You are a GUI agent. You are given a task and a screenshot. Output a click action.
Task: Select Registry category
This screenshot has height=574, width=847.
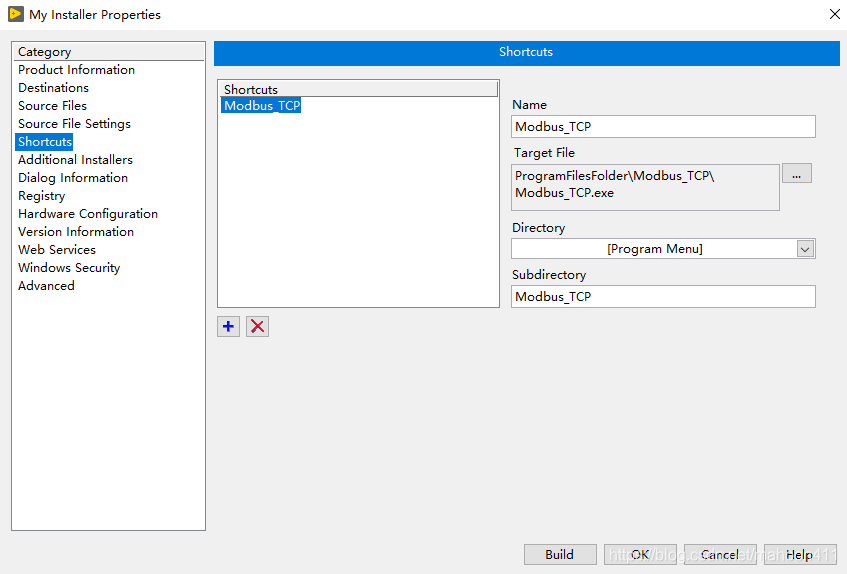pyautogui.click(x=41, y=195)
